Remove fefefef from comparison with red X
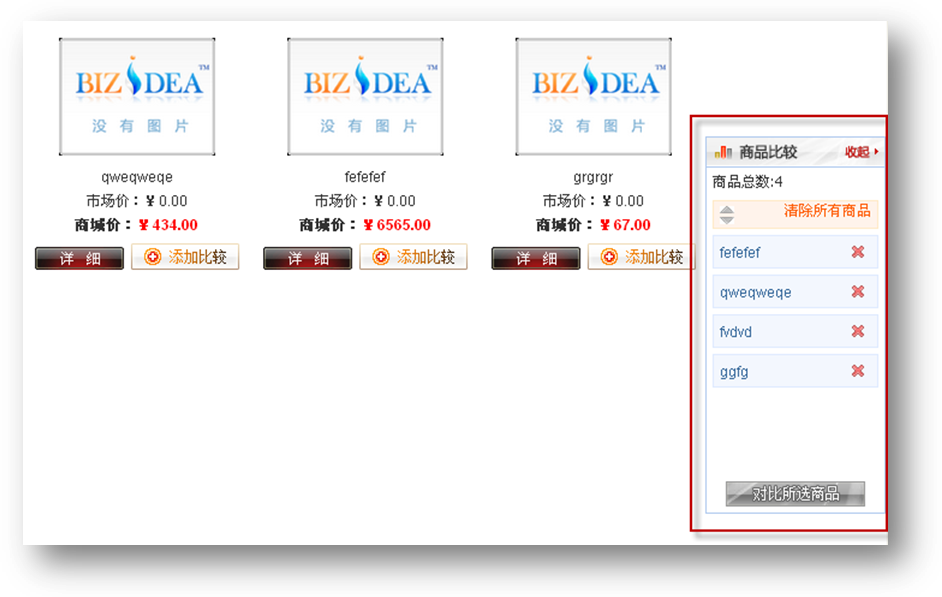 pos(858,252)
